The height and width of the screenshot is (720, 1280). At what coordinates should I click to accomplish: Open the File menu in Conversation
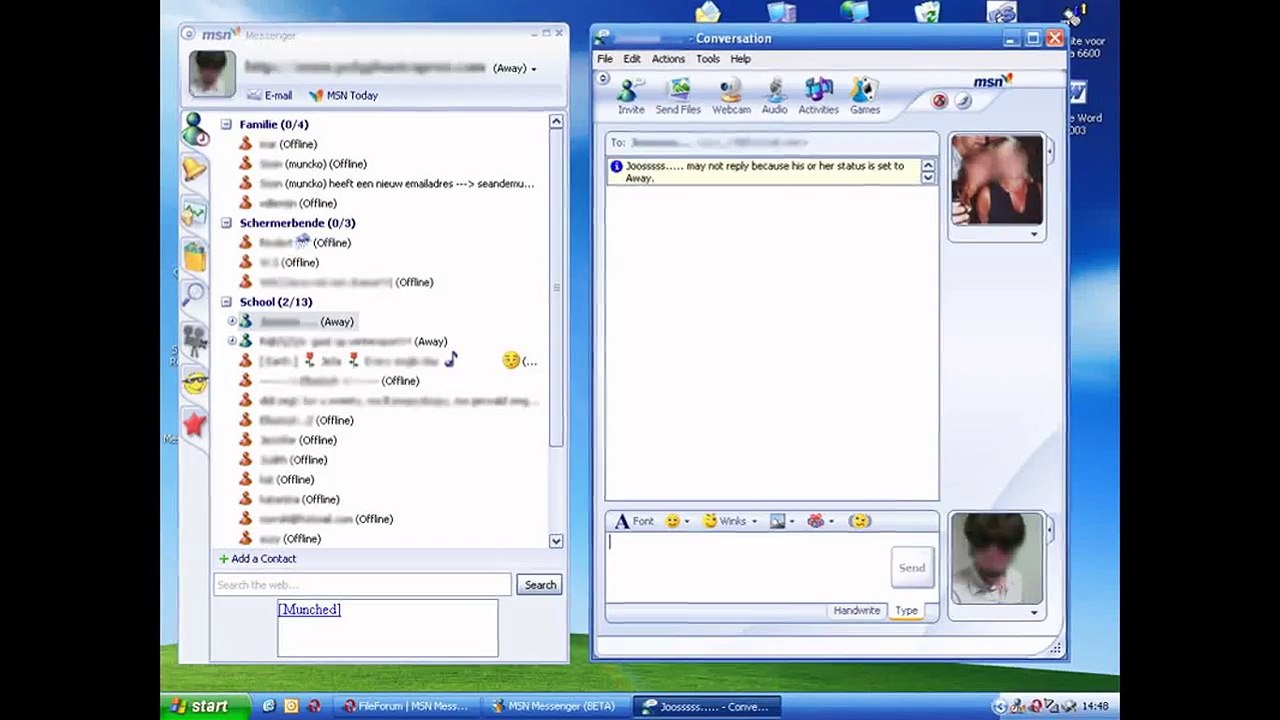point(605,59)
